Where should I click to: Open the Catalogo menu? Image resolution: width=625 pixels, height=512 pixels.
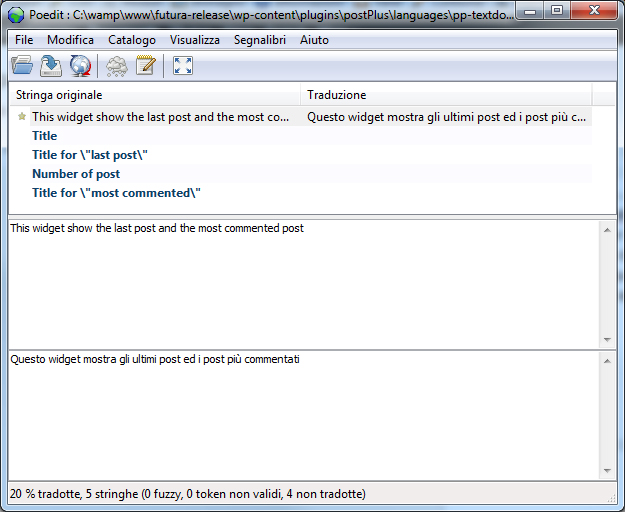[x=132, y=40]
